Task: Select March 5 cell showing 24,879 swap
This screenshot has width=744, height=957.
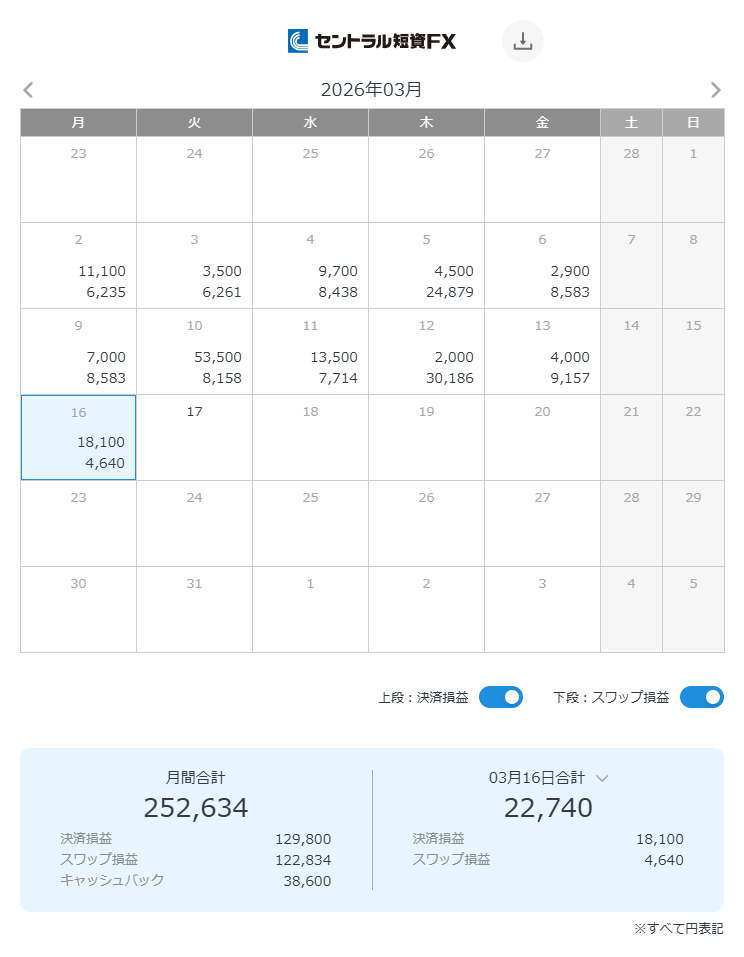Action: [x=426, y=265]
